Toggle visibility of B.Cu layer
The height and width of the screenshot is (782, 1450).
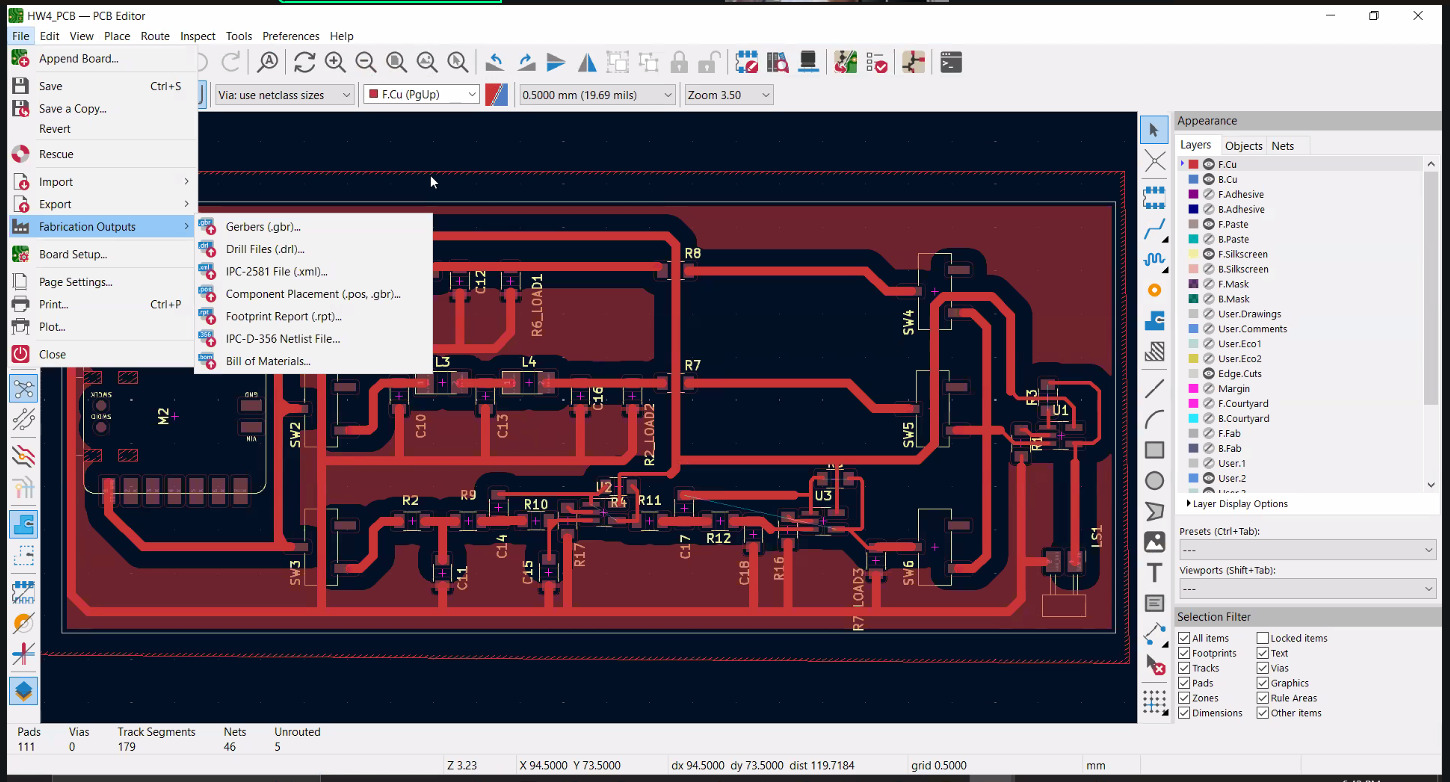click(1208, 180)
